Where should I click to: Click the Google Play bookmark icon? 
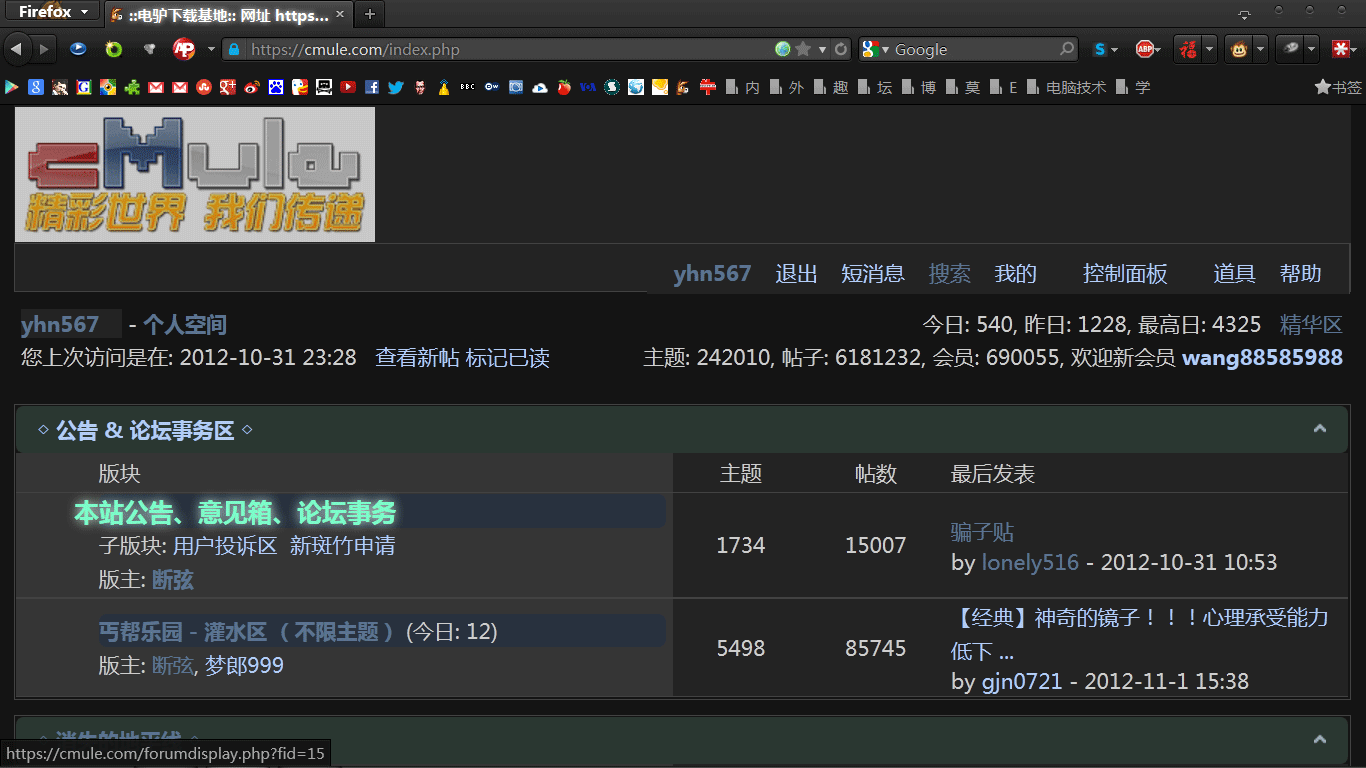coord(11,87)
